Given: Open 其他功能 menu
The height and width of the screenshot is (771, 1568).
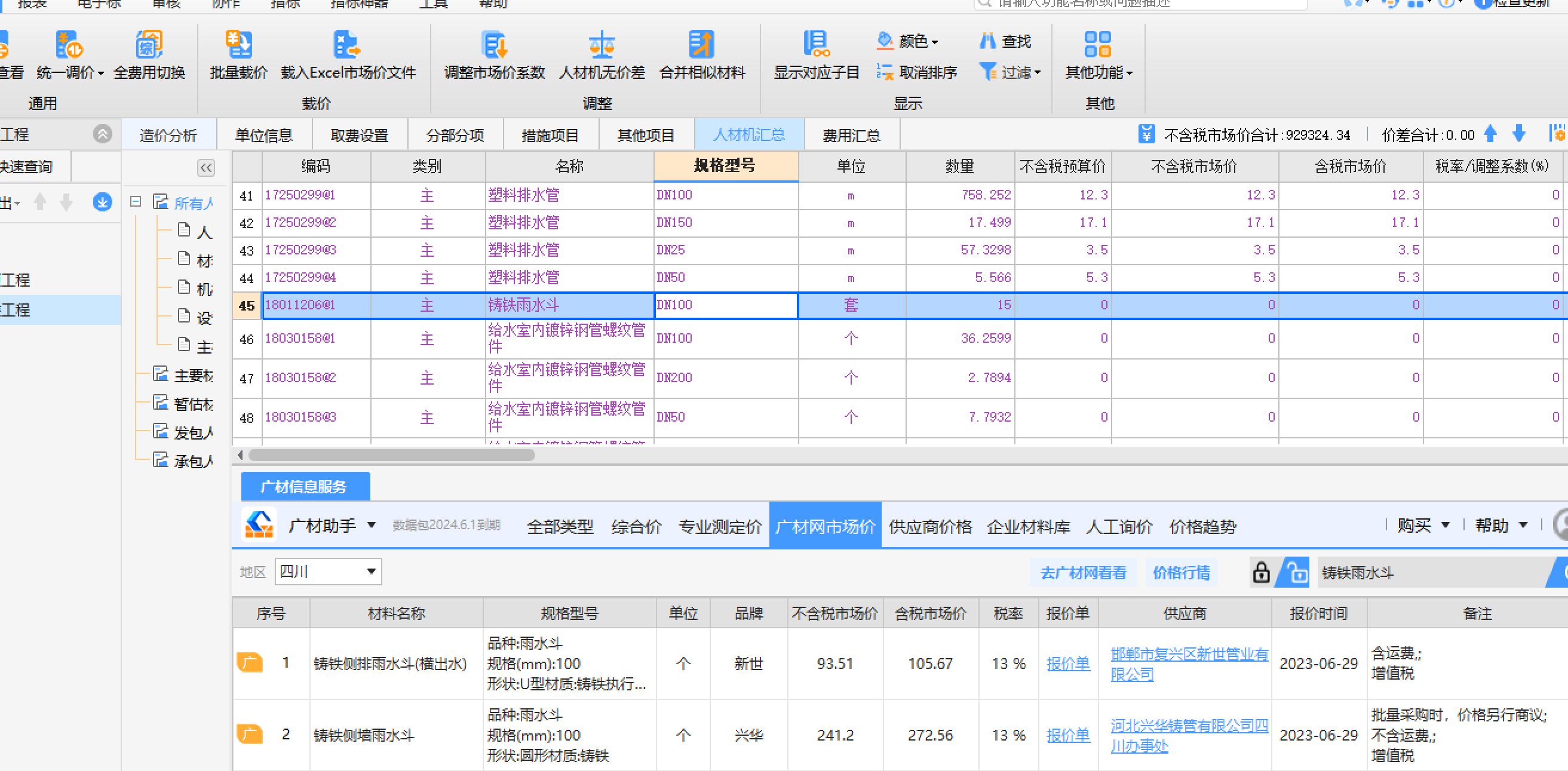Looking at the screenshot, I should coord(1098,55).
